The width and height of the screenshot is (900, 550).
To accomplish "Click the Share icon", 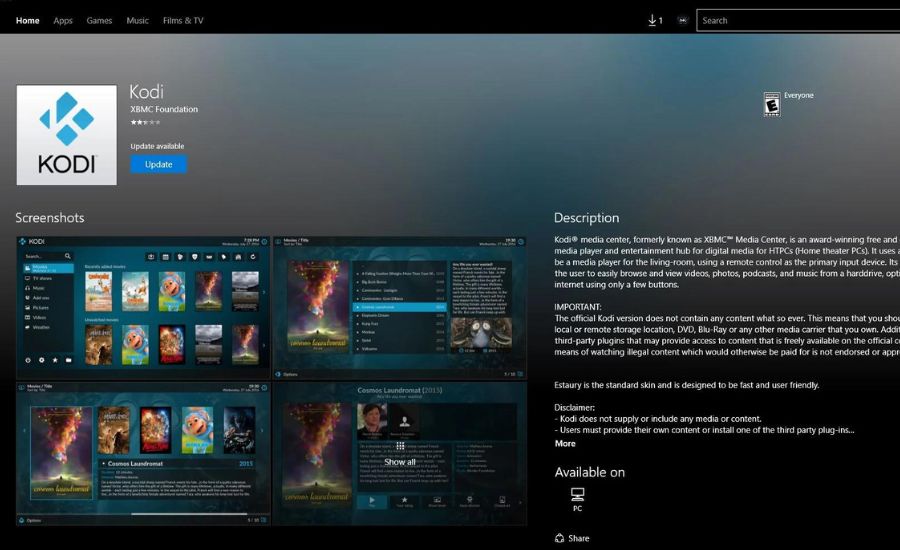I will tap(560, 538).
